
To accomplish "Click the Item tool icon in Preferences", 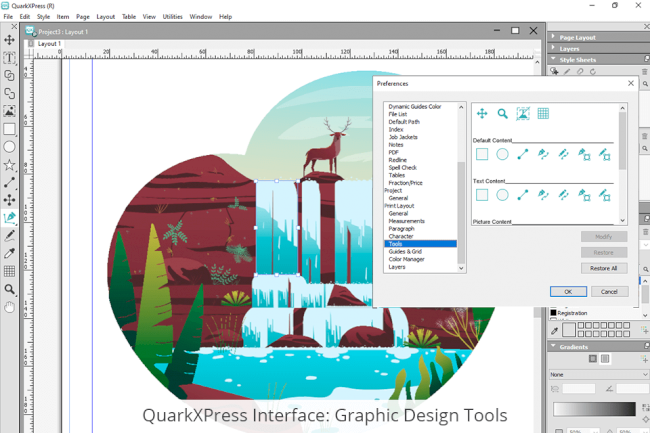I will point(482,114).
